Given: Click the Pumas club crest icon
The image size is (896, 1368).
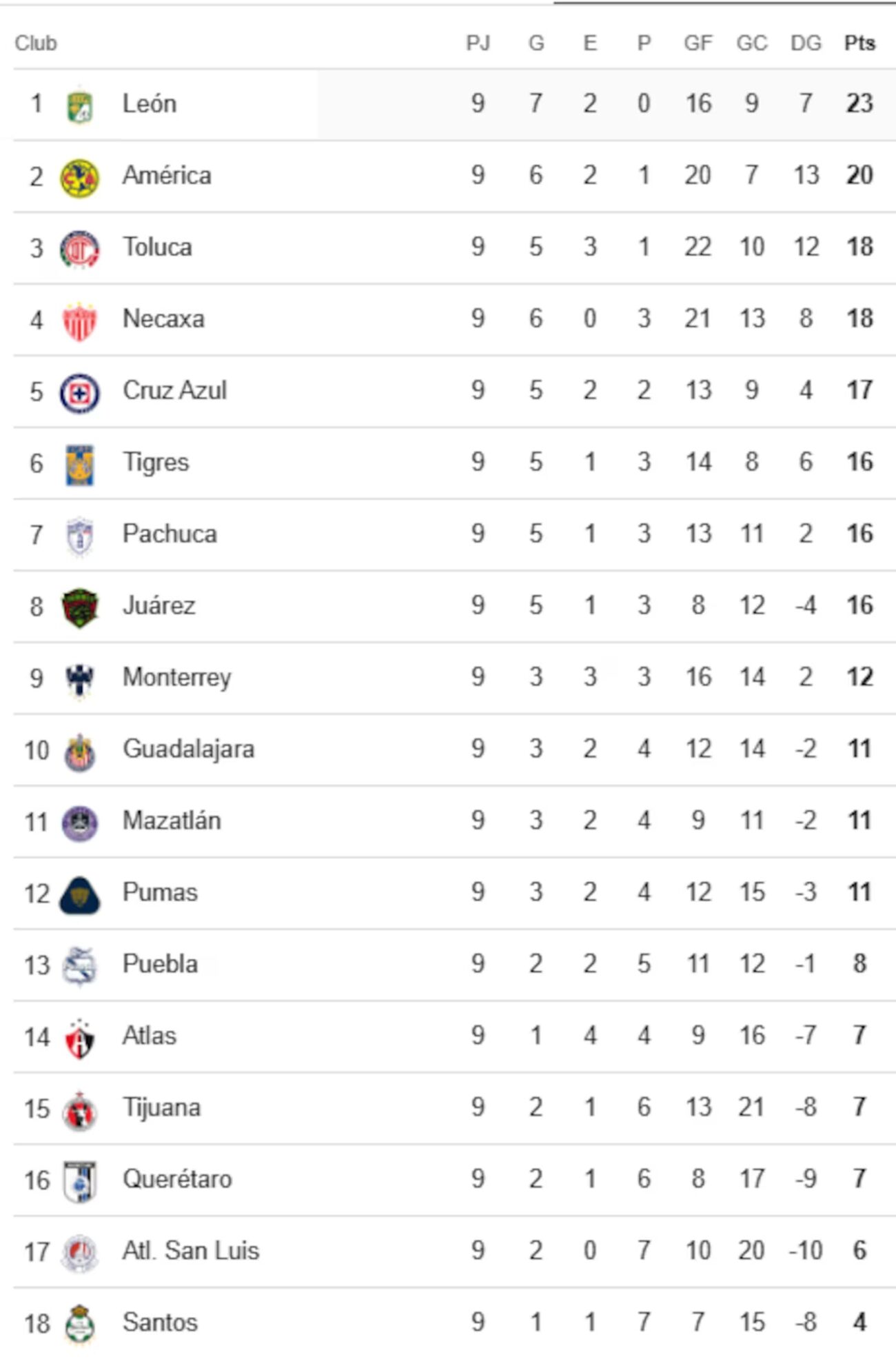Looking at the screenshot, I should coord(80,895).
